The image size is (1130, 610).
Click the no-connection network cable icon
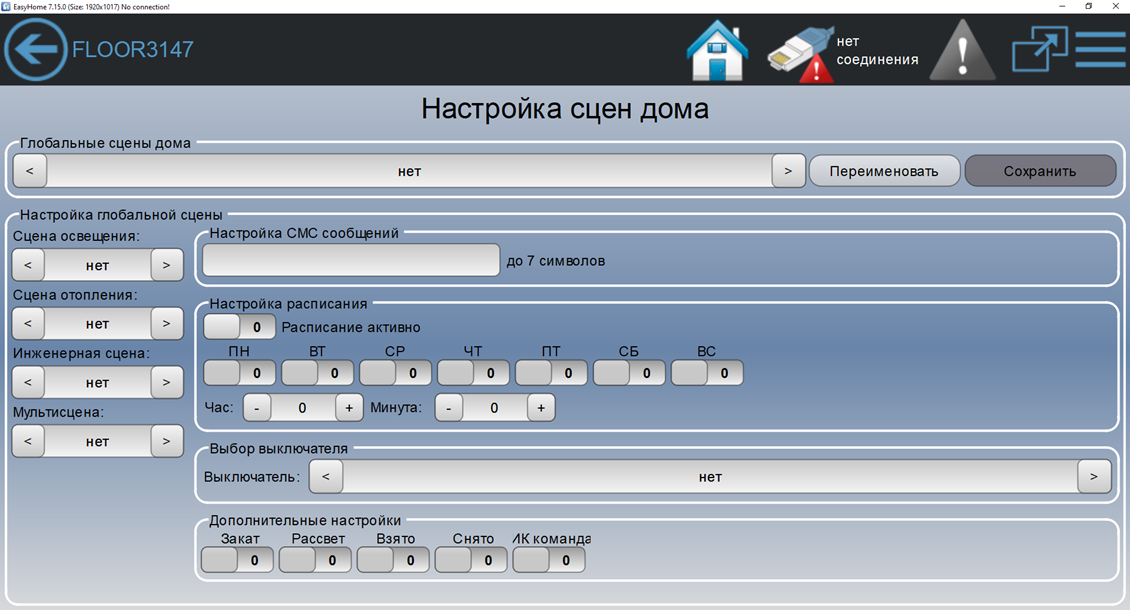point(800,52)
